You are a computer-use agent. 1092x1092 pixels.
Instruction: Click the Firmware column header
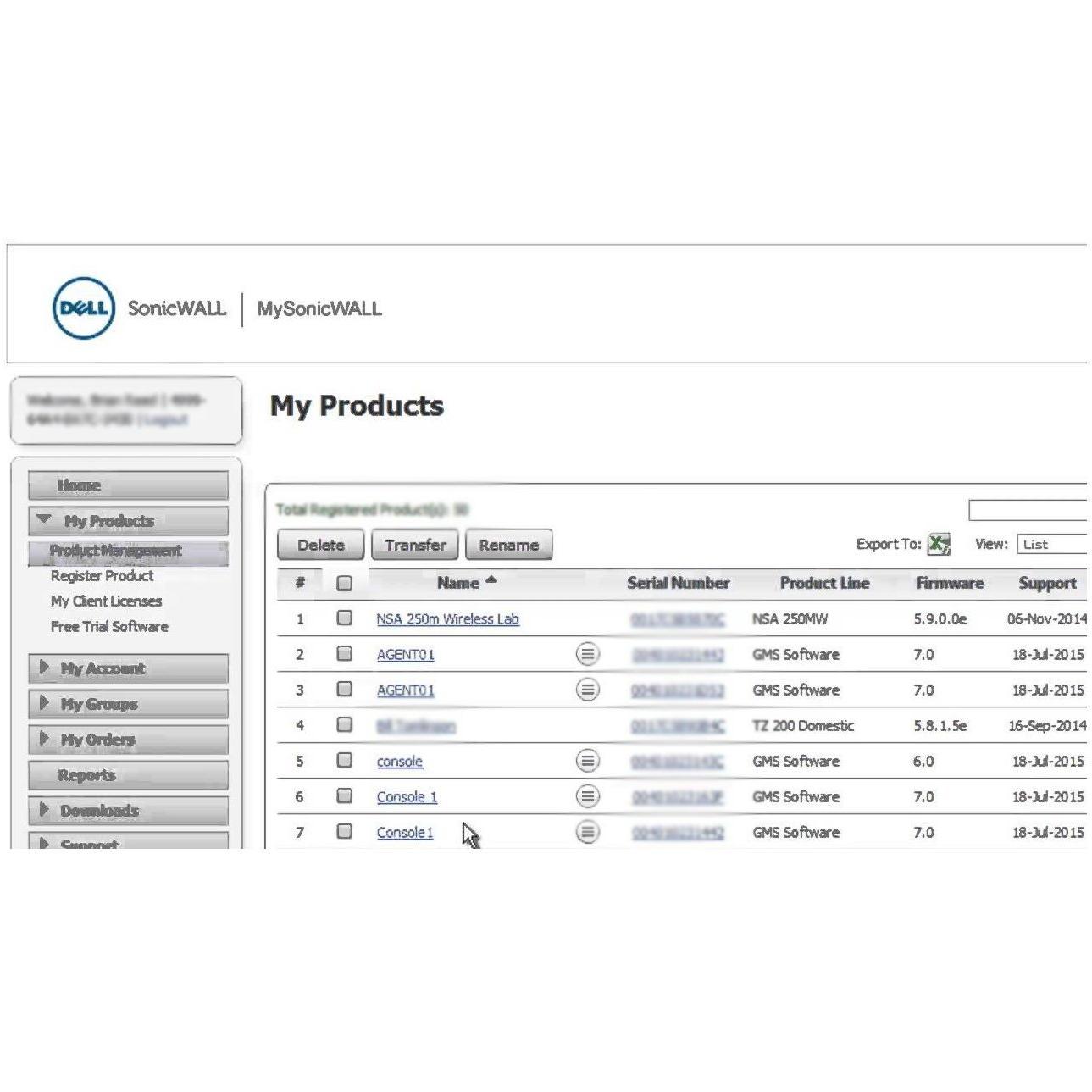(x=950, y=583)
